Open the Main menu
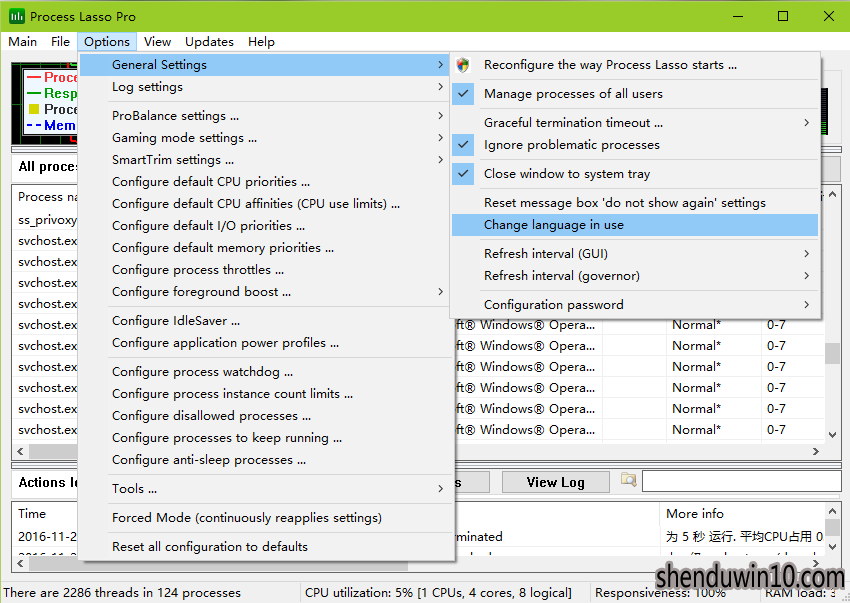This screenshot has width=850, height=603. coord(23,42)
